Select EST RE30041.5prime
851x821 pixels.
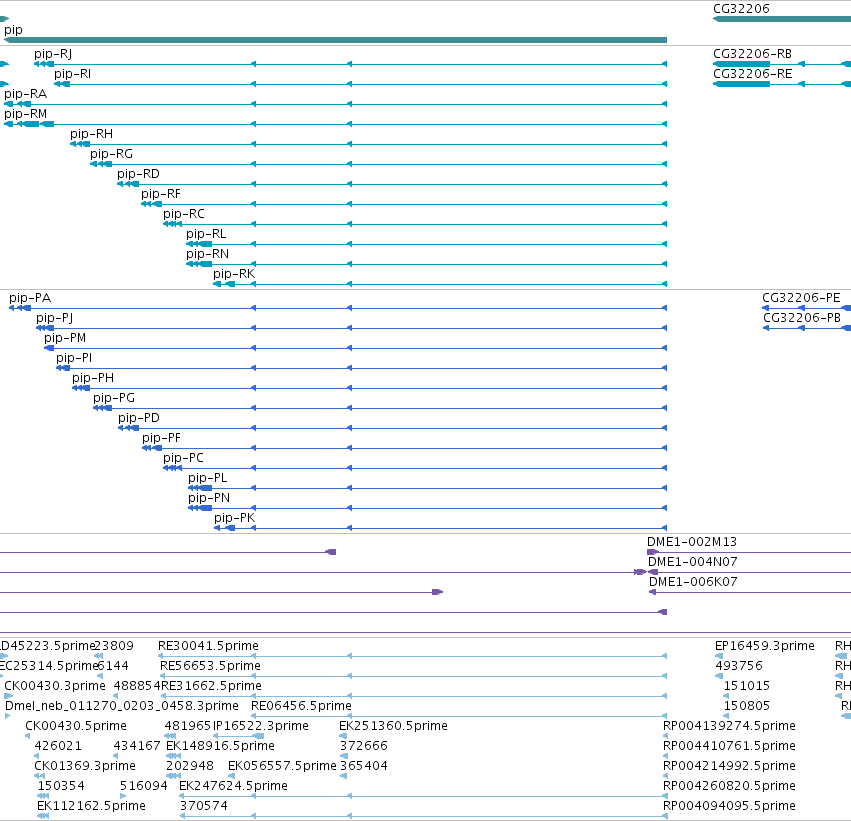coord(208,646)
